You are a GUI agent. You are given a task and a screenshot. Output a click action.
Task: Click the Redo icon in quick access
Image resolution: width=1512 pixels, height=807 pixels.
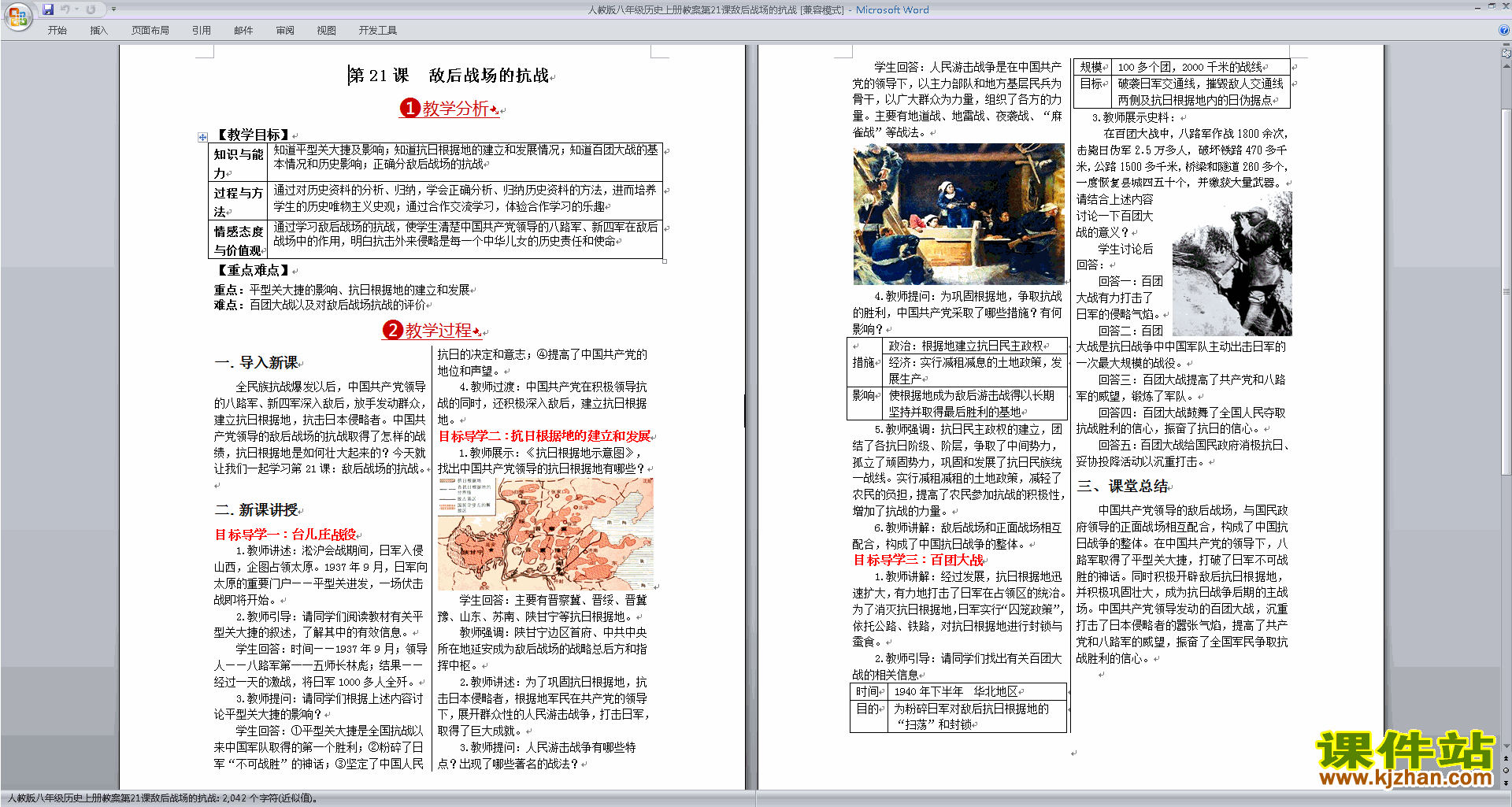pos(91,9)
